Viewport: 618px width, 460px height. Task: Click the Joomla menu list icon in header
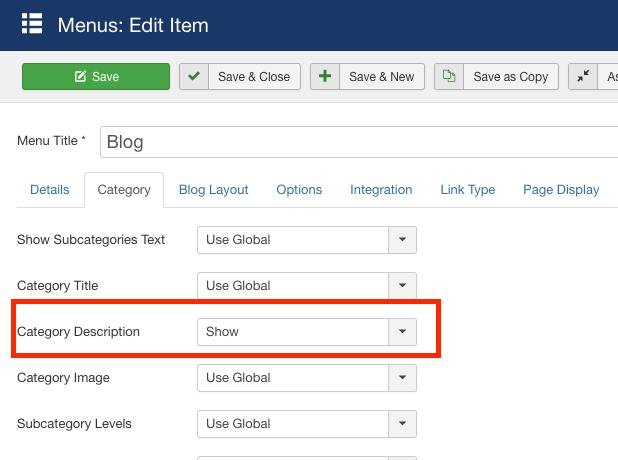32,24
